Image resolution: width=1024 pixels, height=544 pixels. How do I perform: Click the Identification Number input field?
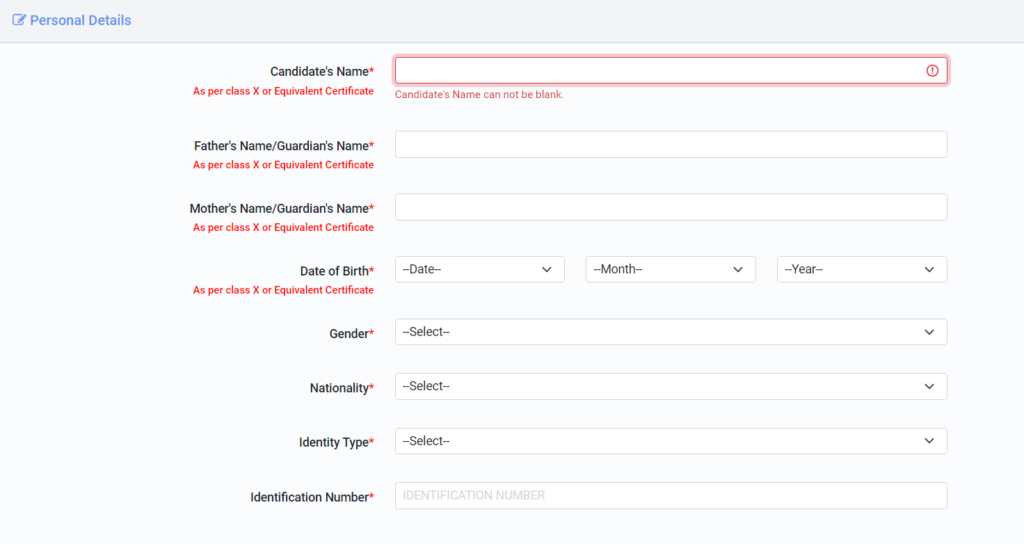(670, 496)
